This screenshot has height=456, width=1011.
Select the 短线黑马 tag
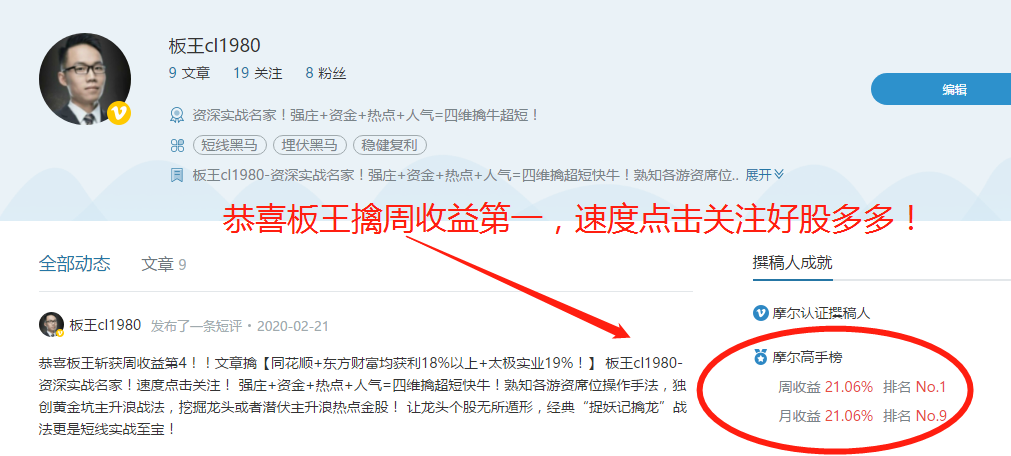pos(230,145)
